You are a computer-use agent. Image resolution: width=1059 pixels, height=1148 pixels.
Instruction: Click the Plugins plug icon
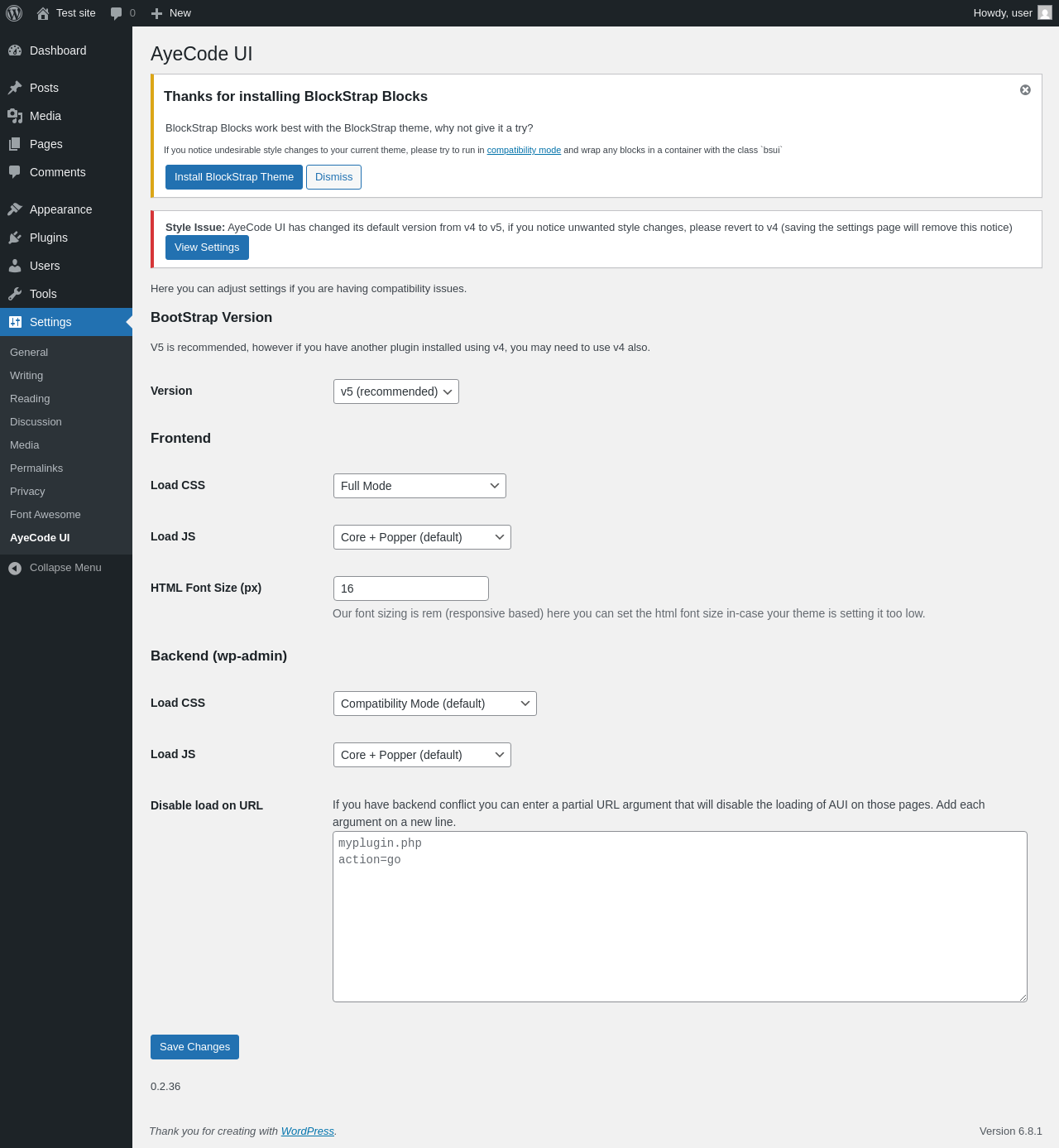tap(15, 238)
